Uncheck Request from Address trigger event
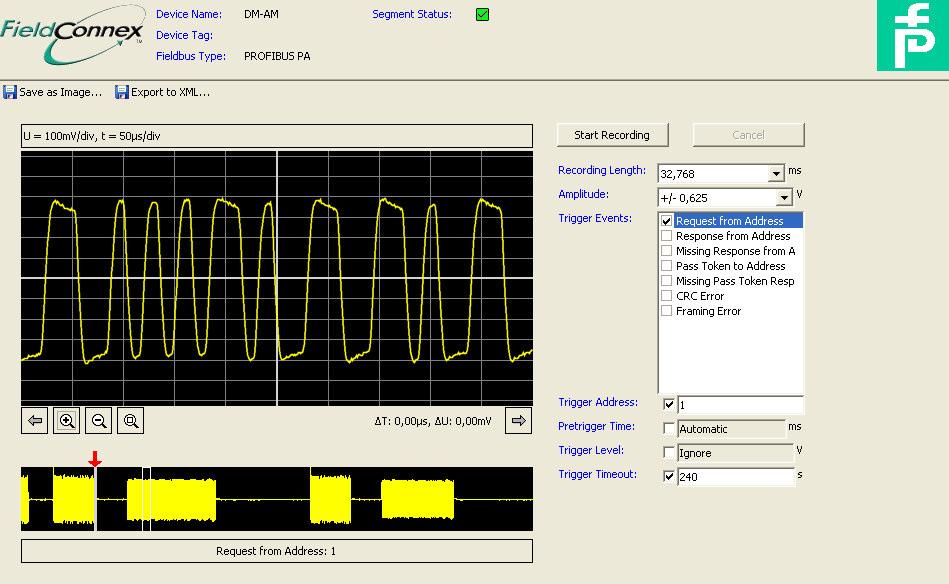949x584 pixels. pyautogui.click(x=666, y=221)
